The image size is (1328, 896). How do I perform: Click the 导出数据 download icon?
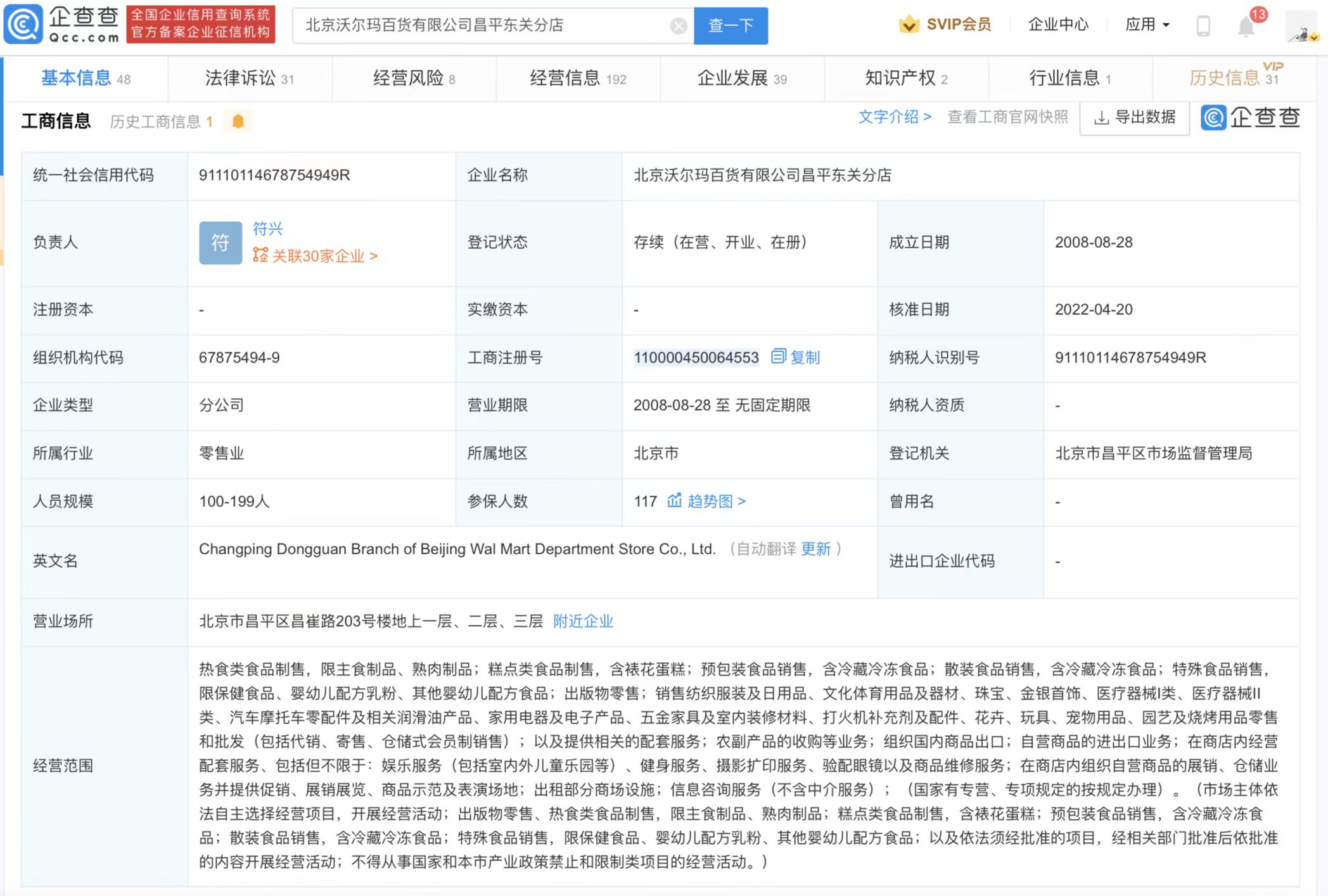[1101, 117]
